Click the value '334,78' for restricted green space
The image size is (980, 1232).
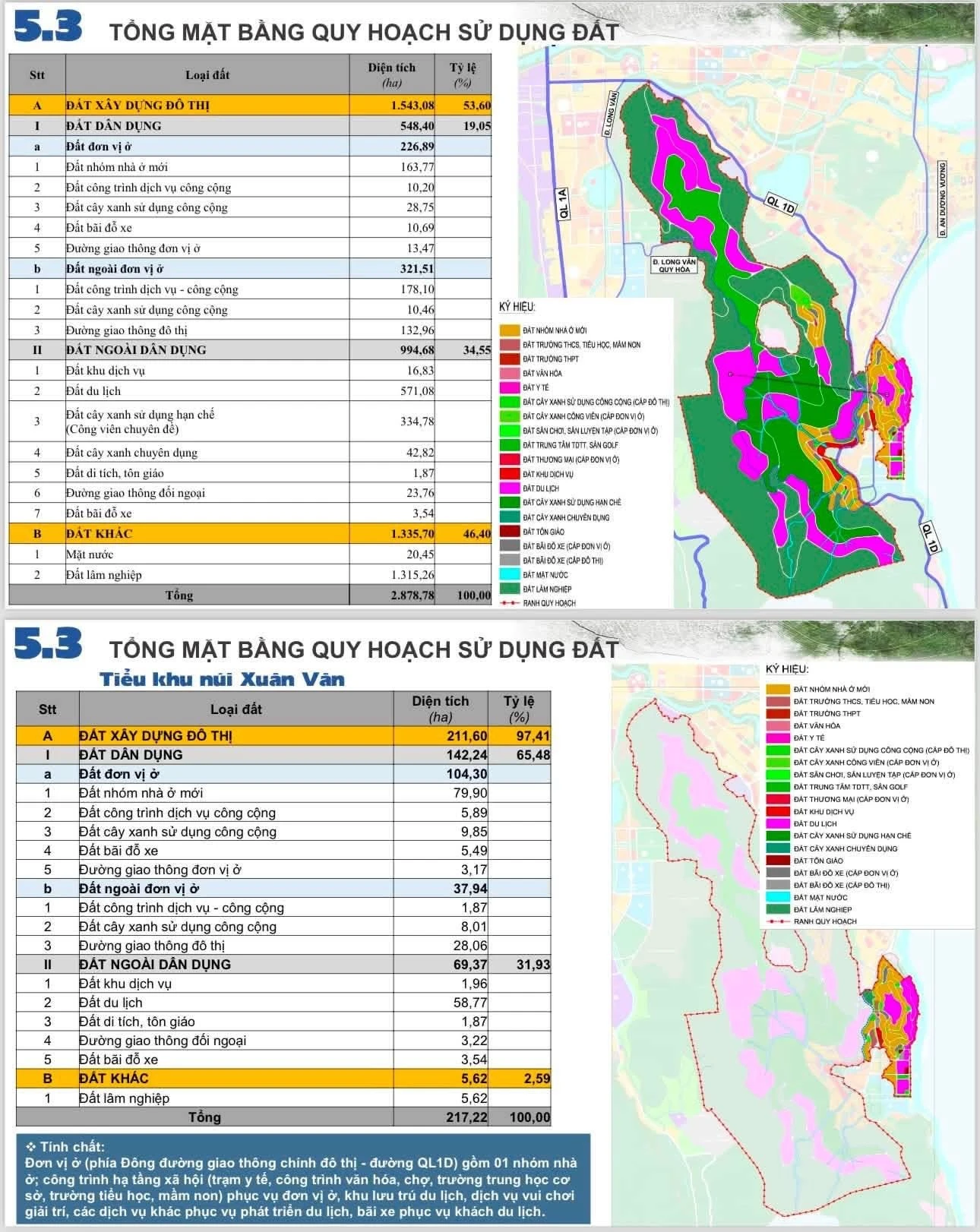coord(418,422)
